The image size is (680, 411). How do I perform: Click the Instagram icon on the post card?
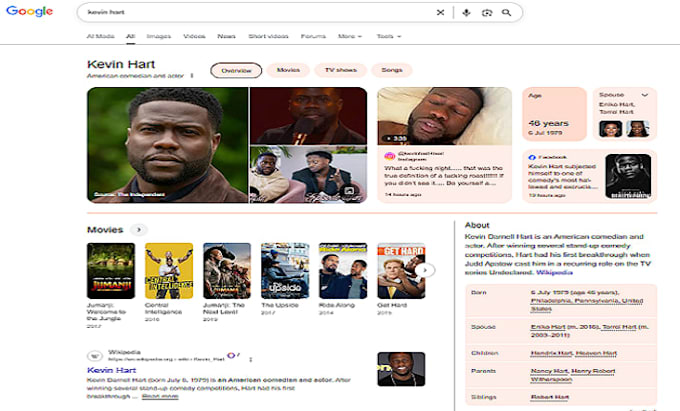coord(389,156)
